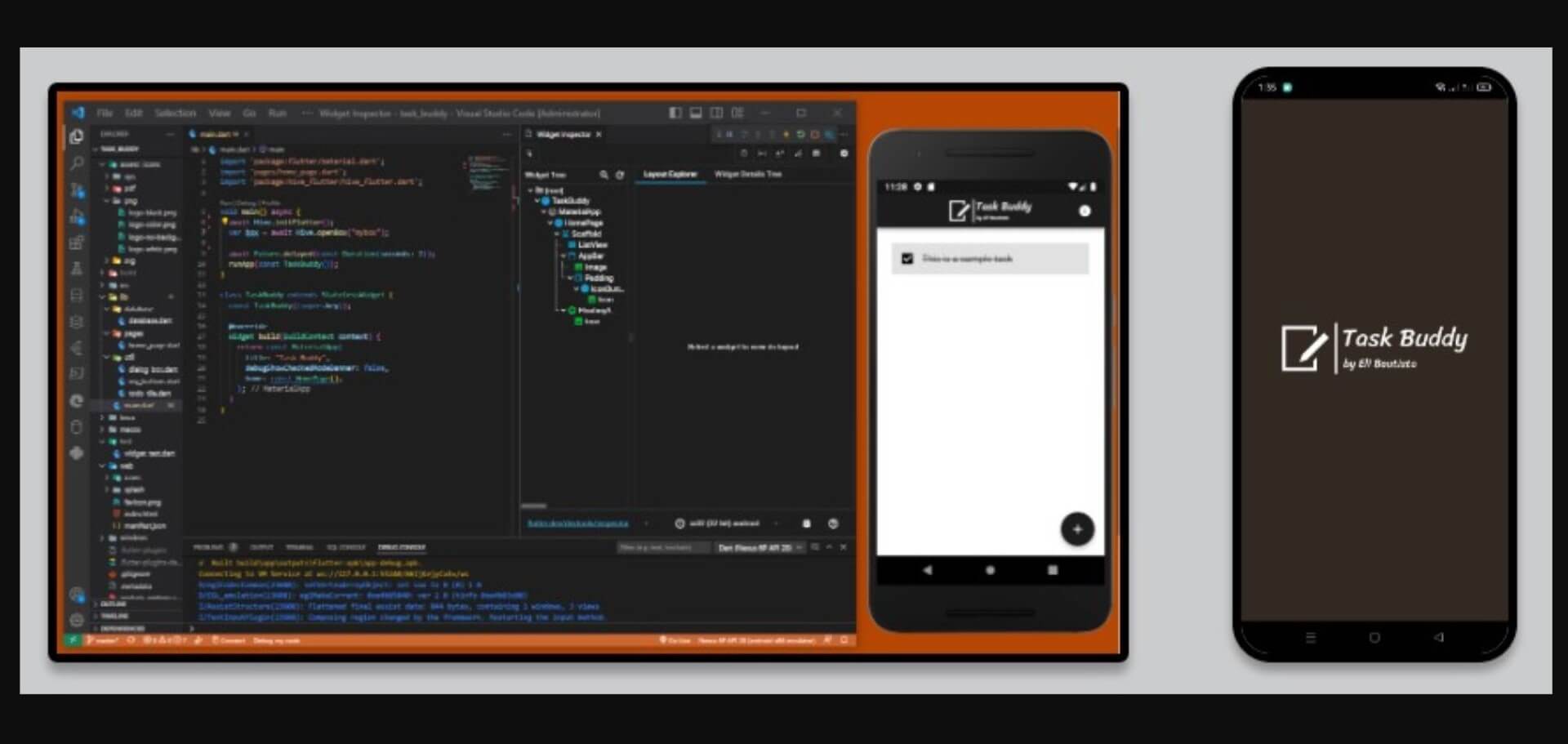Click the Hot Reload lightning debug icon
The height and width of the screenshot is (744, 1568).
click(x=786, y=134)
